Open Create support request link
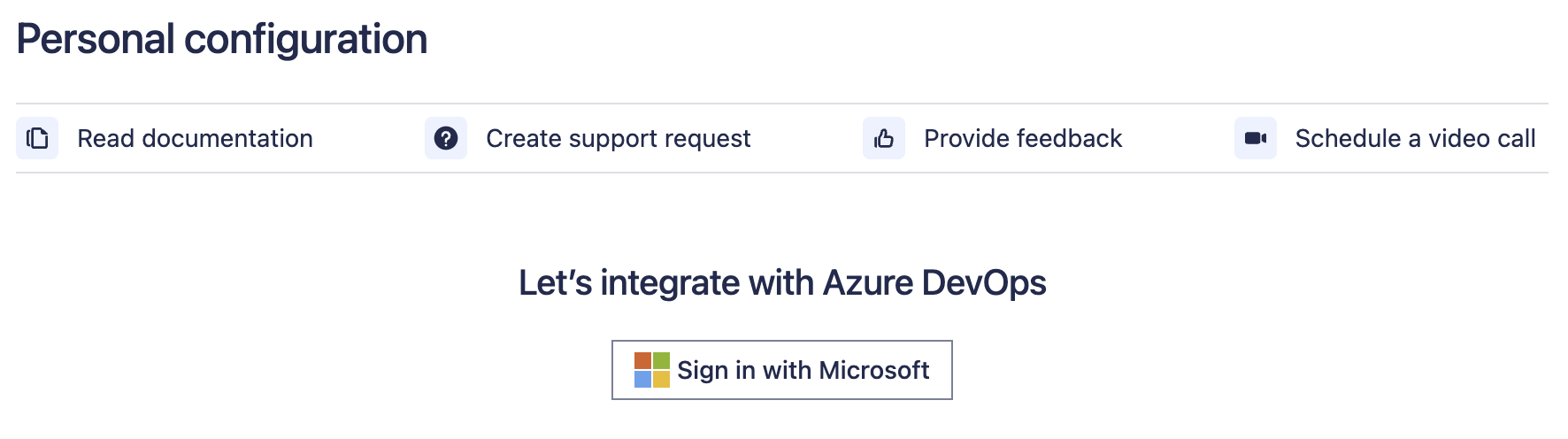The image size is (1568, 439). 618,138
